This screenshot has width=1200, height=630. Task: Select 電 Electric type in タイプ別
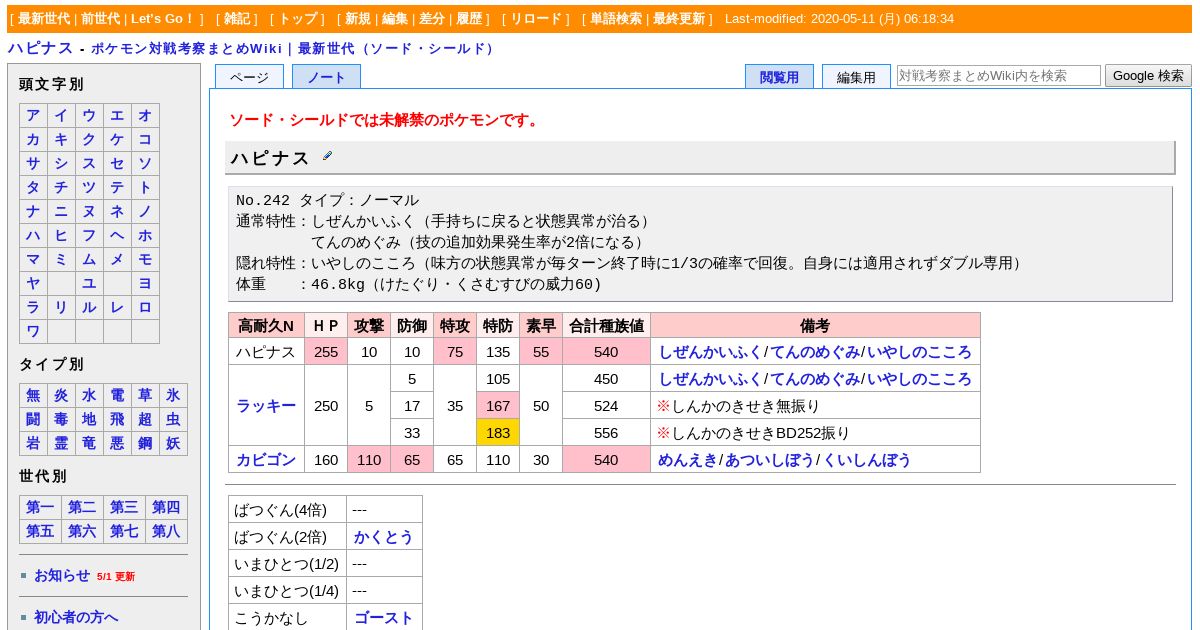tap(117, 395)
